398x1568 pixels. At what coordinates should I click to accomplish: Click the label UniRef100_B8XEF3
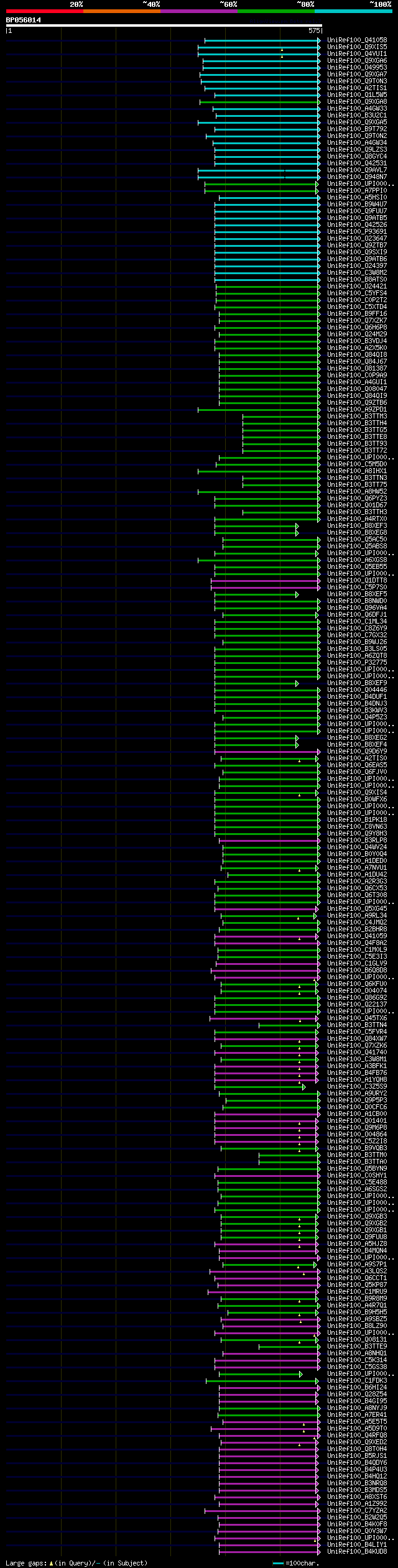pos(357,526)
